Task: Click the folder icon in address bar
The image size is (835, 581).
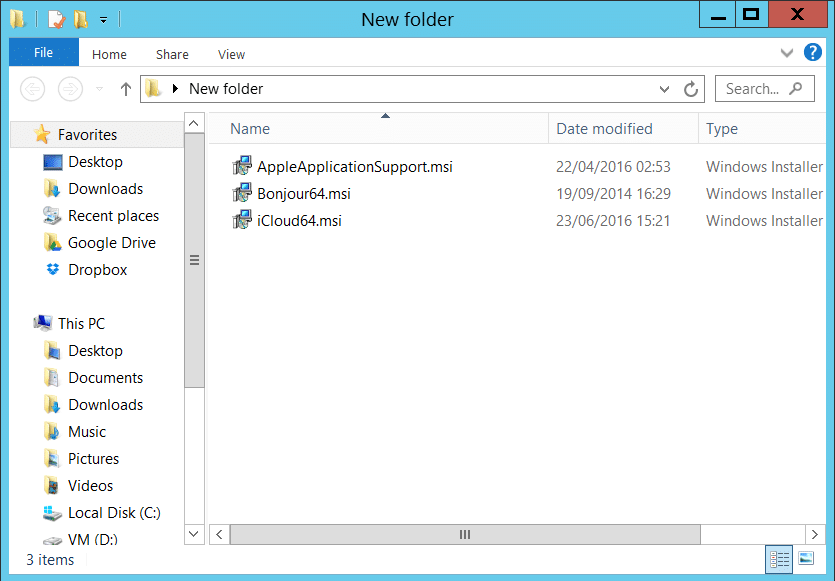Action: [x=153, y=88]
